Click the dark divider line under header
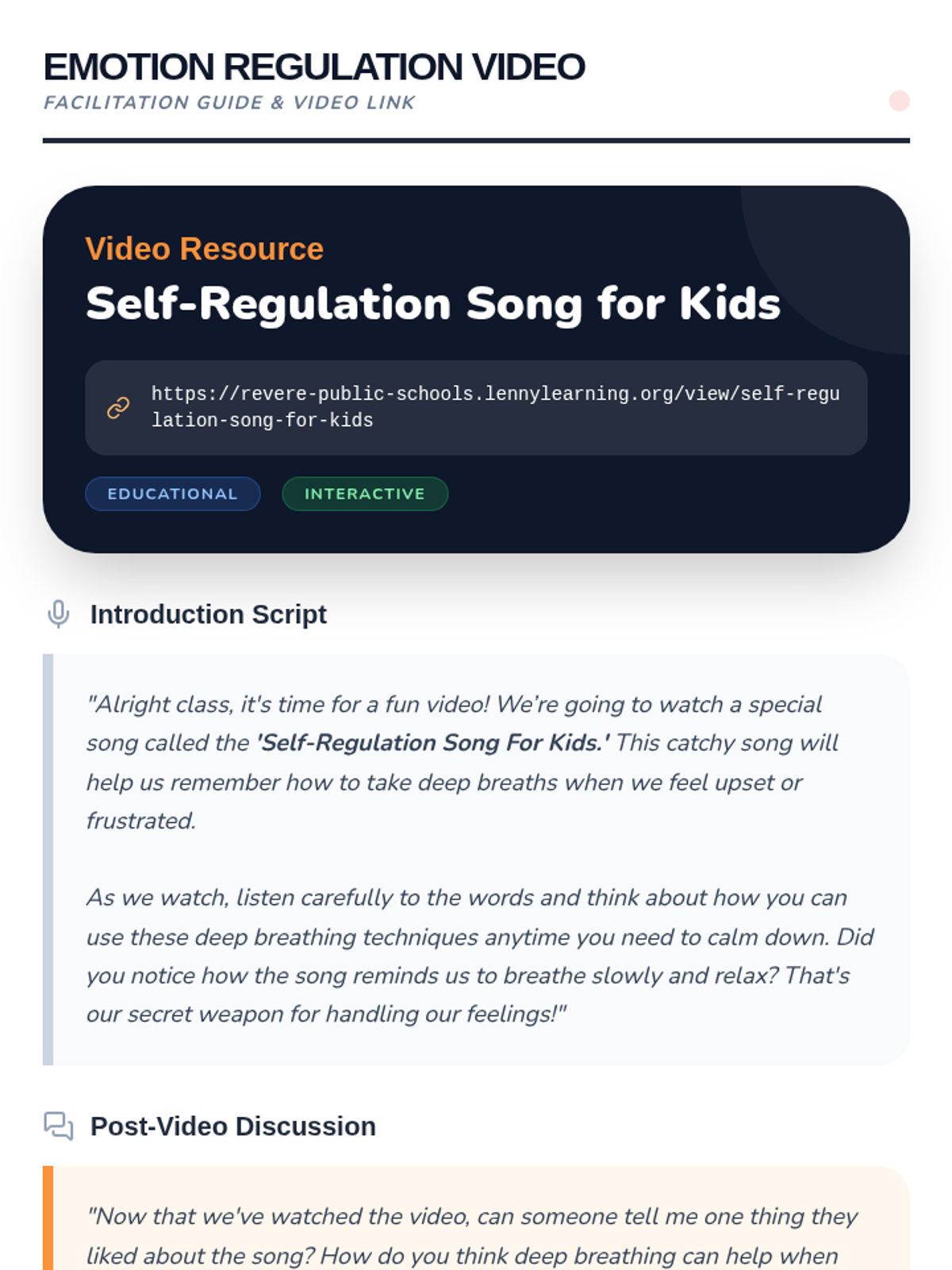This screenshot has width=952, height=1270. coord(476,140)
